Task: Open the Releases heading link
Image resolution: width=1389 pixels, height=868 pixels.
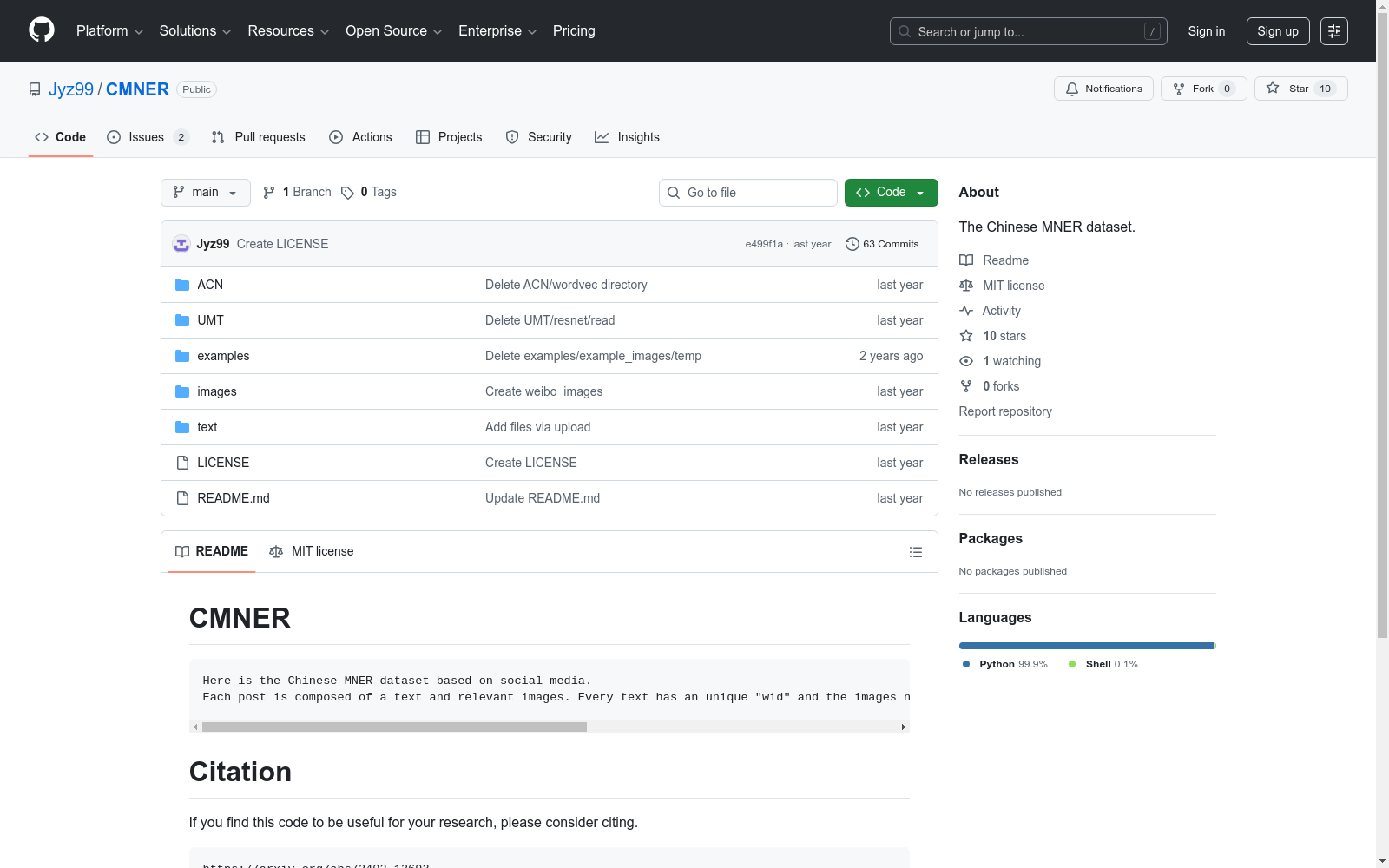Action: (x=989, y=460)
